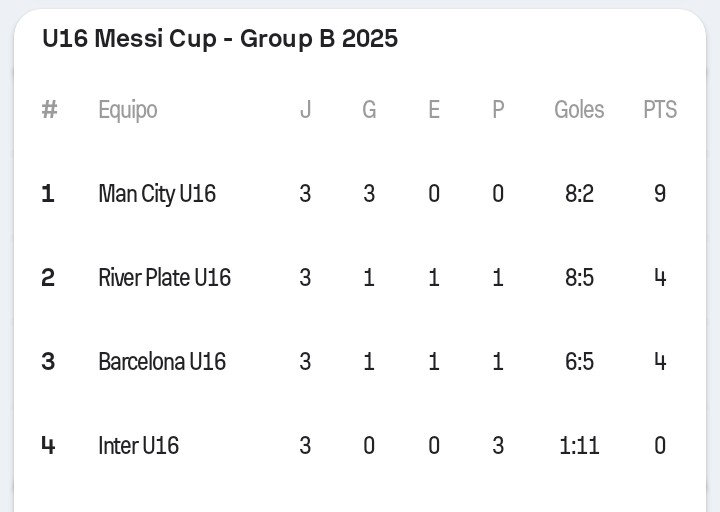This screenshot has height=512, width=720.
Task: Select Inter U16's 1:11 goals value
Action: tap(579, 445)
